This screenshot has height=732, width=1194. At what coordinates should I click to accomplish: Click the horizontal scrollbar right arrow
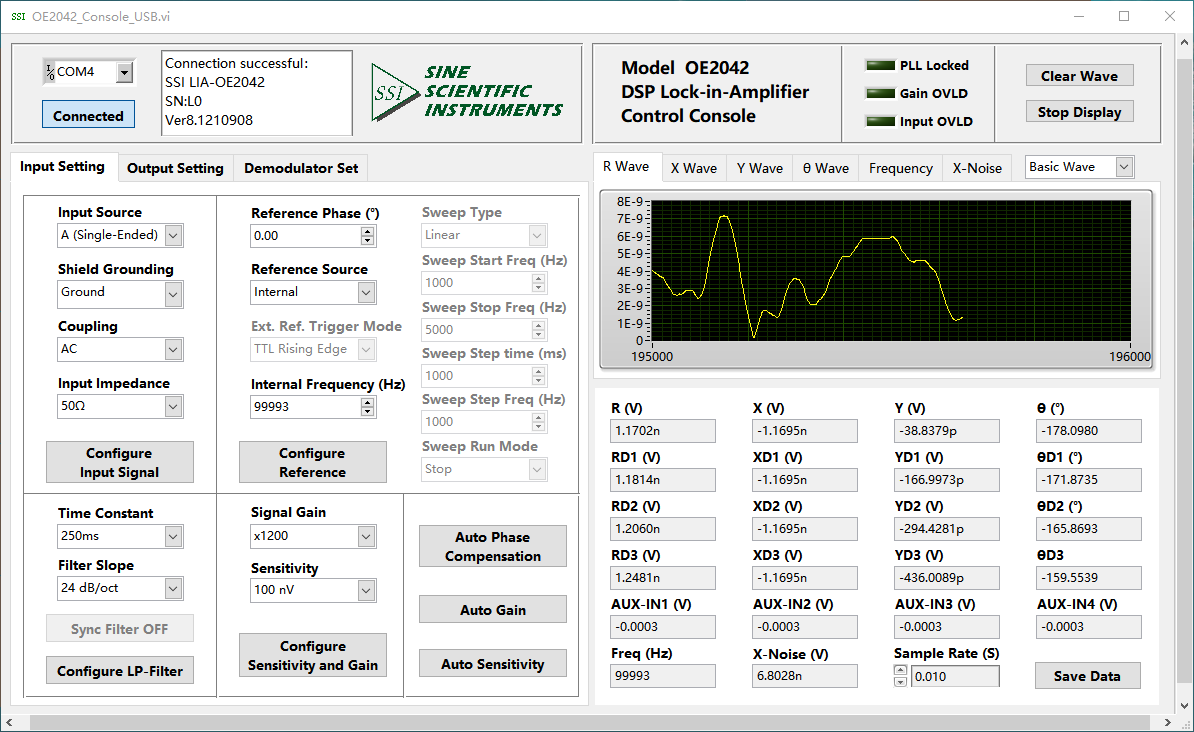(1167, 721)
